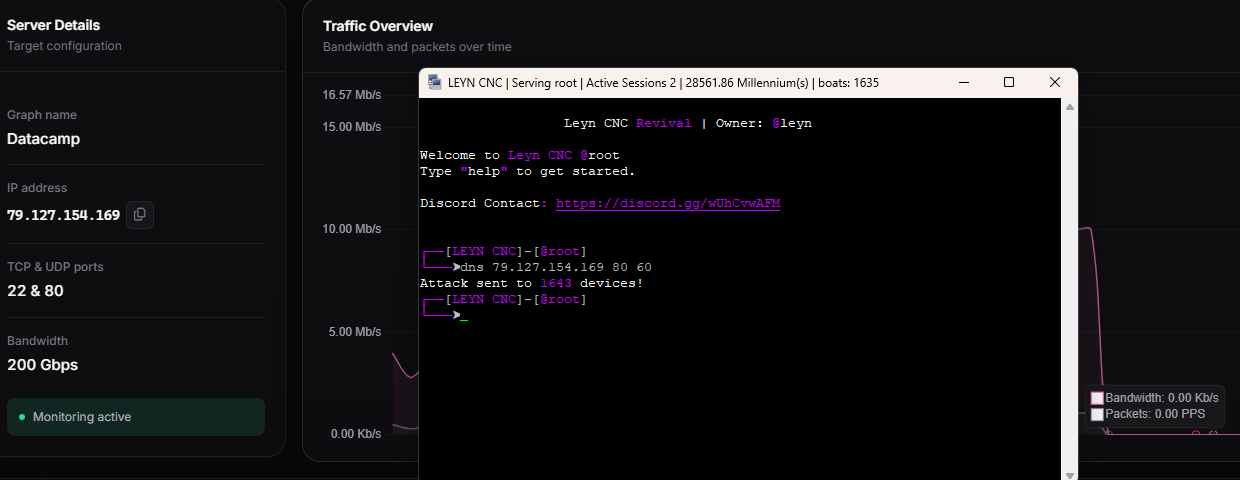Screen dimensions: 1240x480
Task: Click the terminal window title text
Action: [x=664, y=83]
